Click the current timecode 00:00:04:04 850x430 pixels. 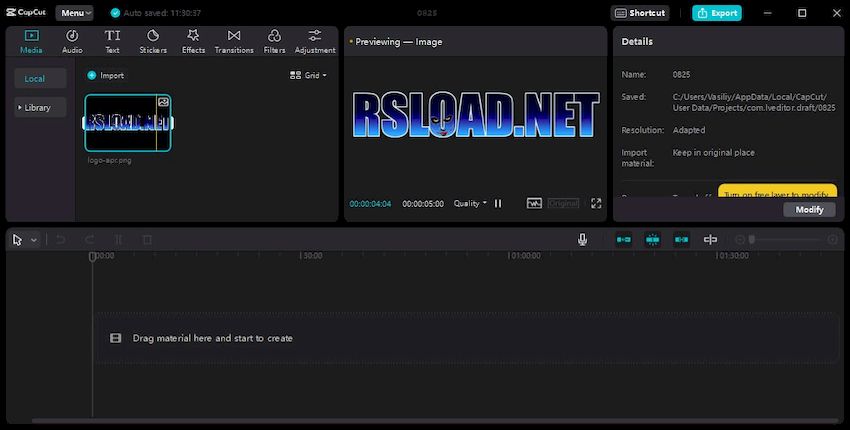[x=370, y=204]
